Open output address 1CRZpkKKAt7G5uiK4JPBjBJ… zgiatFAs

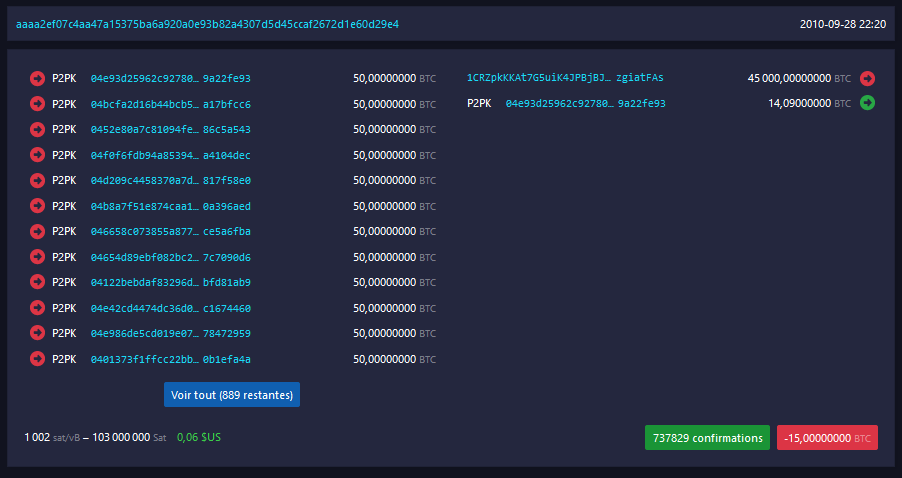[565, 78]
